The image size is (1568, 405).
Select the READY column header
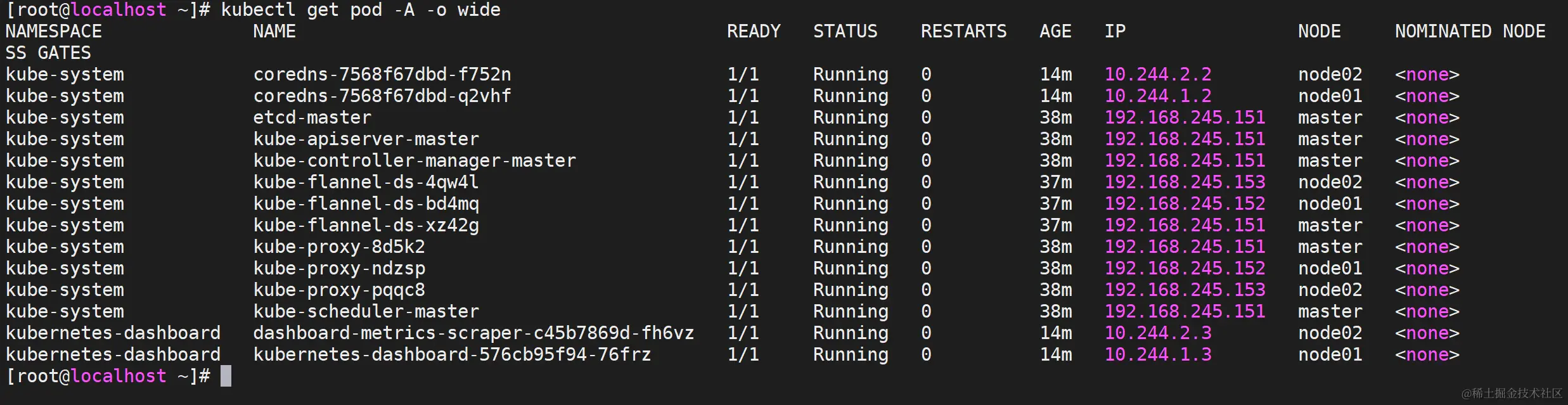point(754,31)
